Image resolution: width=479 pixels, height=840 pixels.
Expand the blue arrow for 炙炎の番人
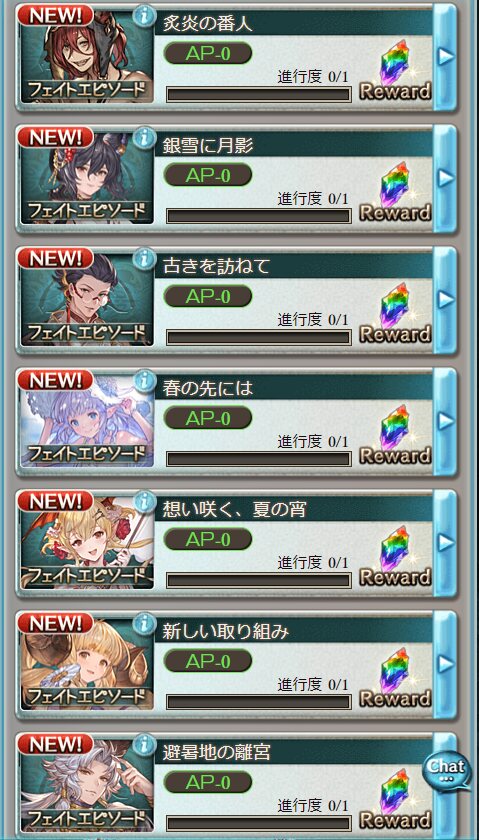coord(445,56)
